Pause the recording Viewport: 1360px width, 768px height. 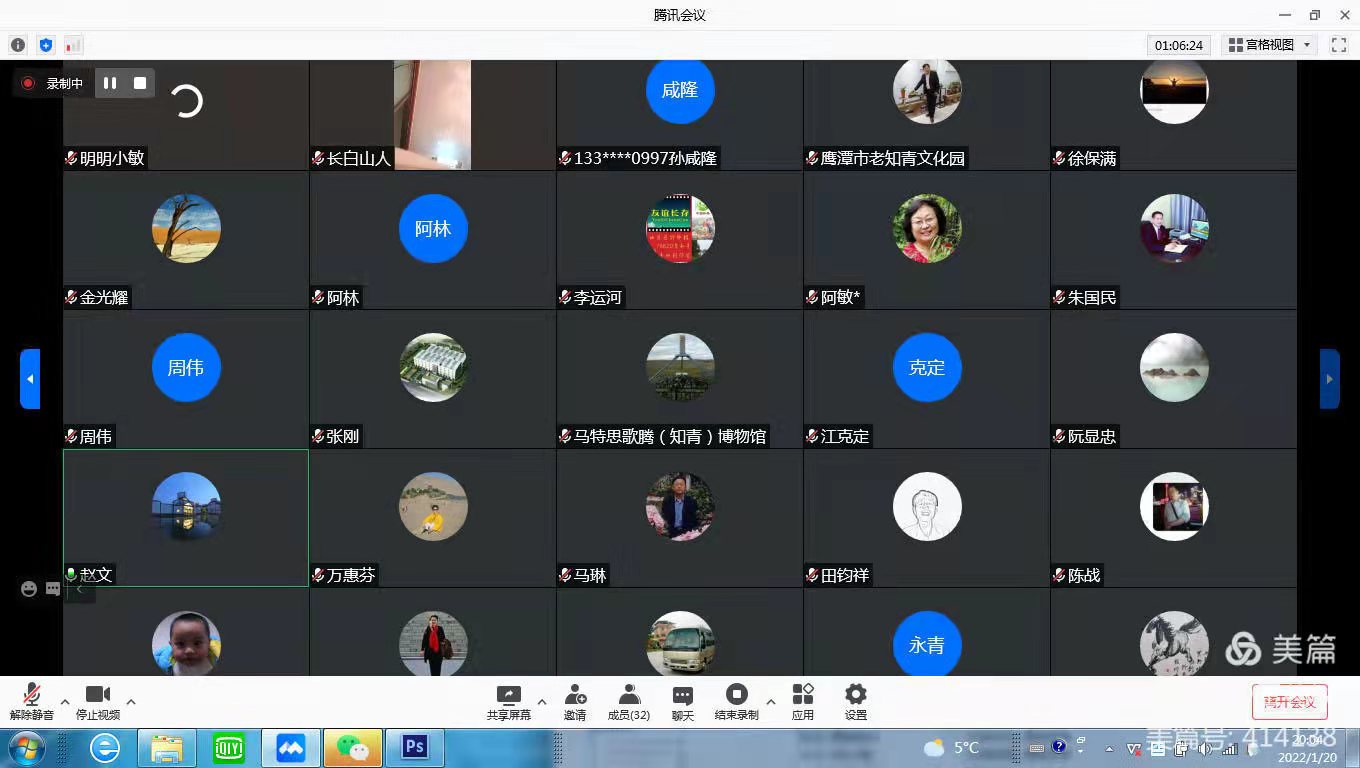coord(110,83)
